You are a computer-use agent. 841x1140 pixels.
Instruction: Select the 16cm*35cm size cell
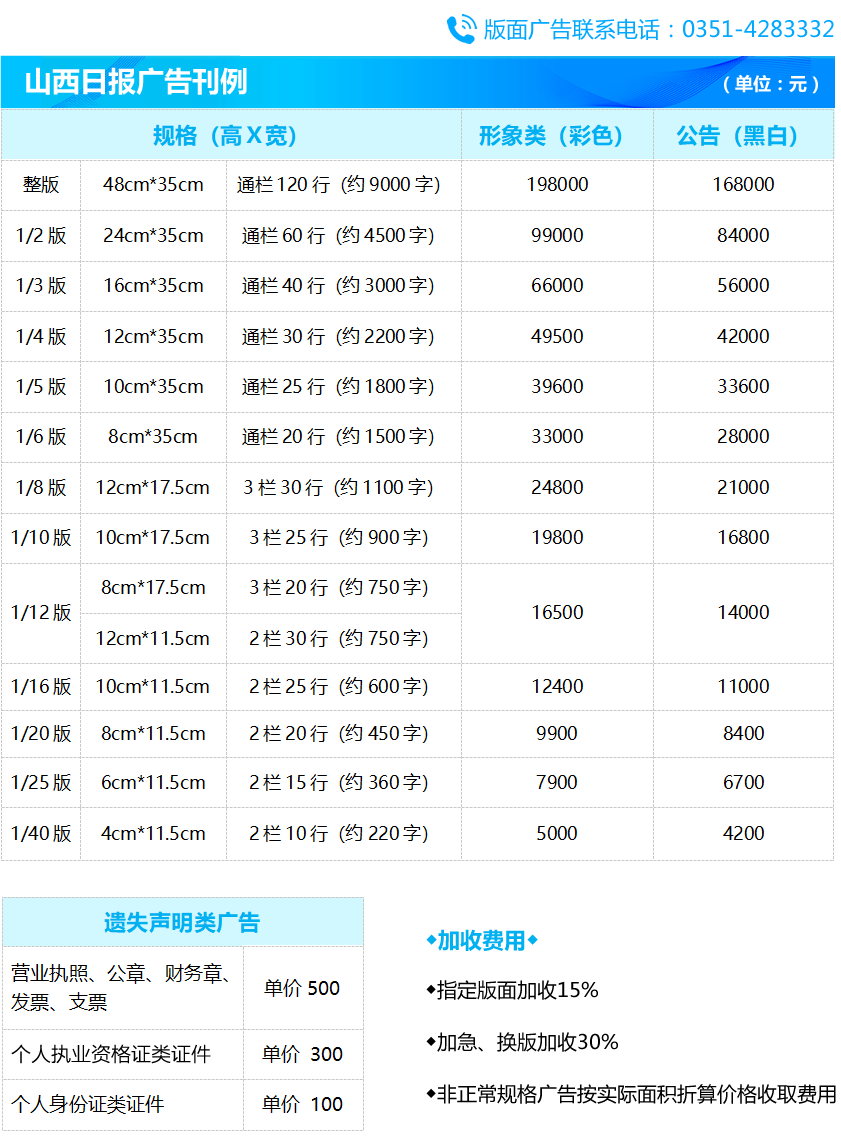pyautogui.click(x=153, y=286)
